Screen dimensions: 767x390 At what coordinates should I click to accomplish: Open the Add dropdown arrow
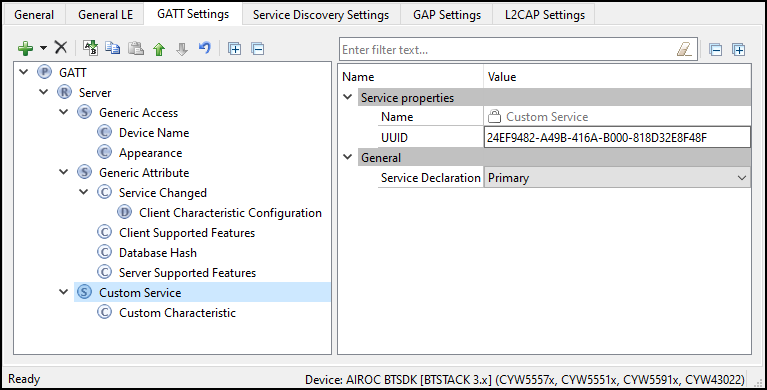[x=44, y=48]
